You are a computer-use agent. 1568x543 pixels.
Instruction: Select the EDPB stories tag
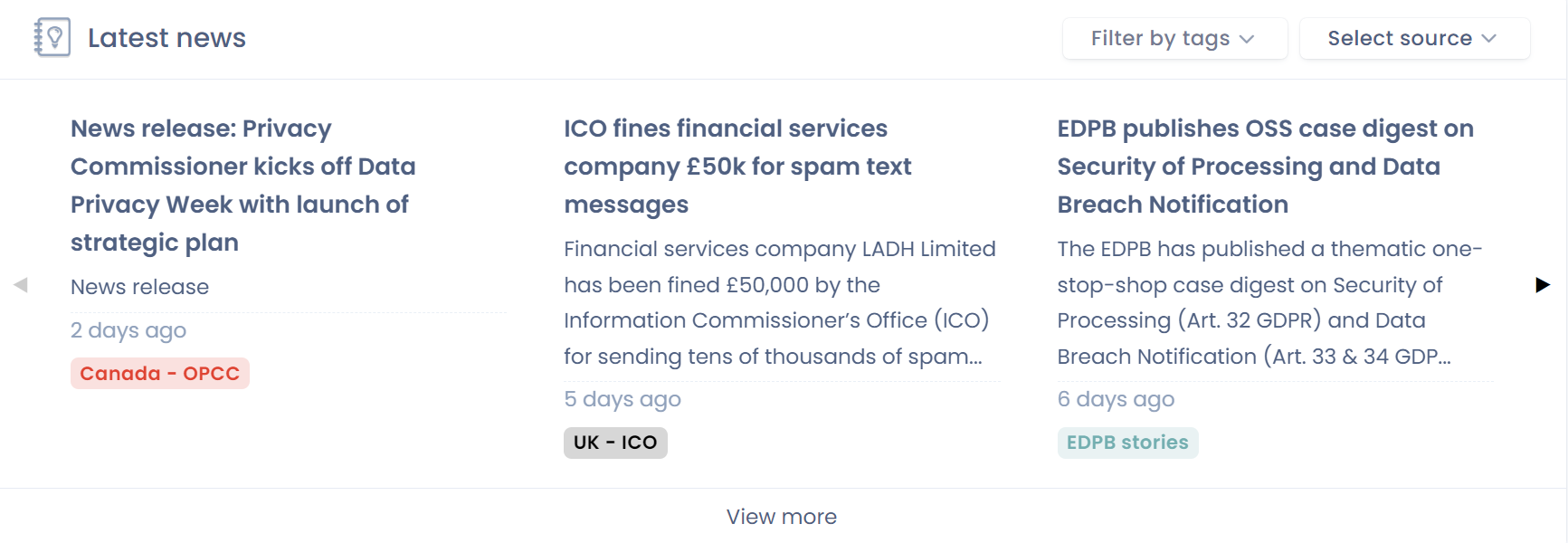(1127, 443)
